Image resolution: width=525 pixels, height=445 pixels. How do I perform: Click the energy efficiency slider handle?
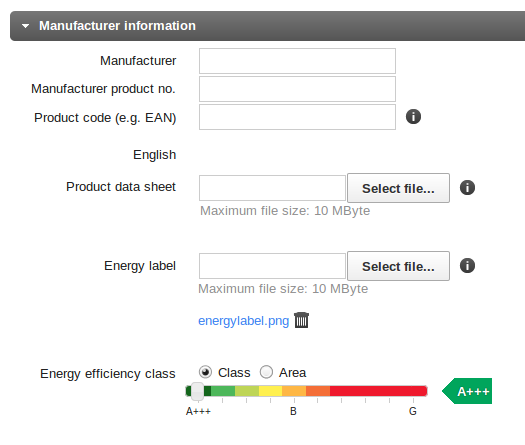197,391
